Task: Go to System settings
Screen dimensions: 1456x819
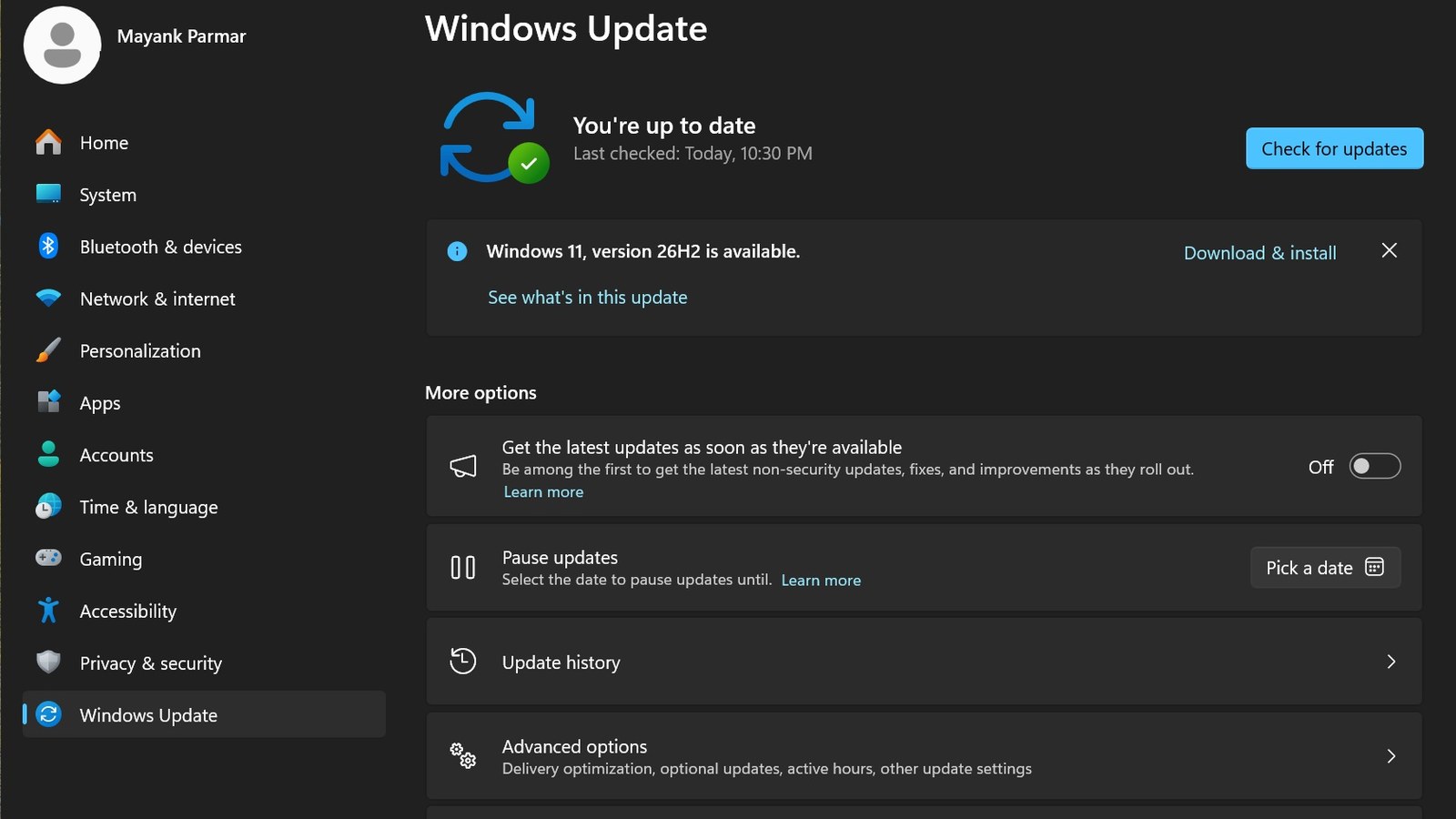Action: (x=204, y=195)
